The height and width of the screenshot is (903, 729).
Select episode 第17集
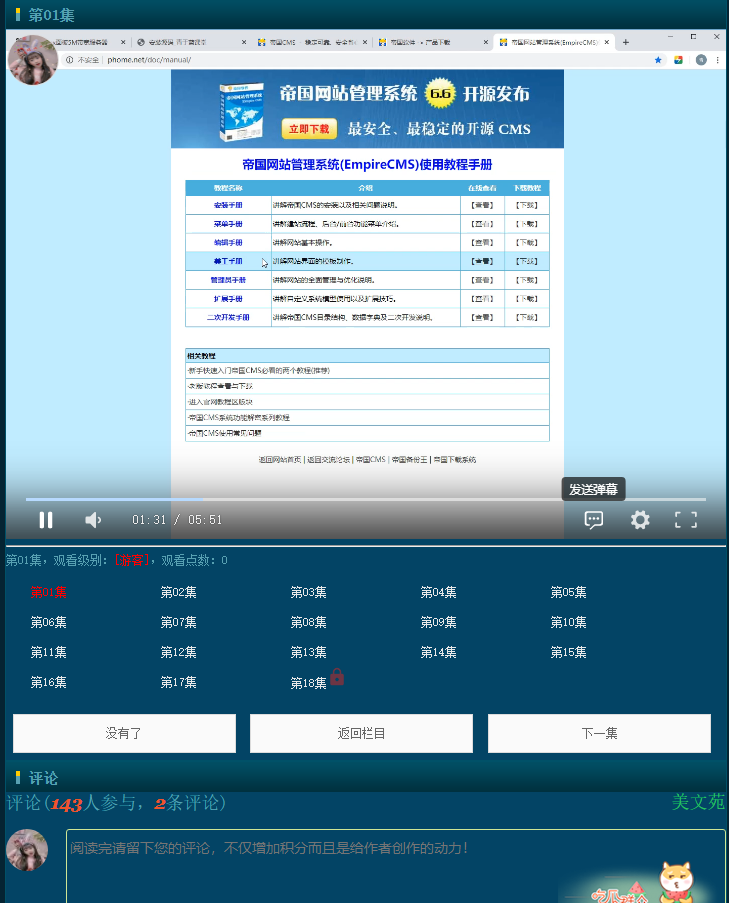click(x=179, y=682)
